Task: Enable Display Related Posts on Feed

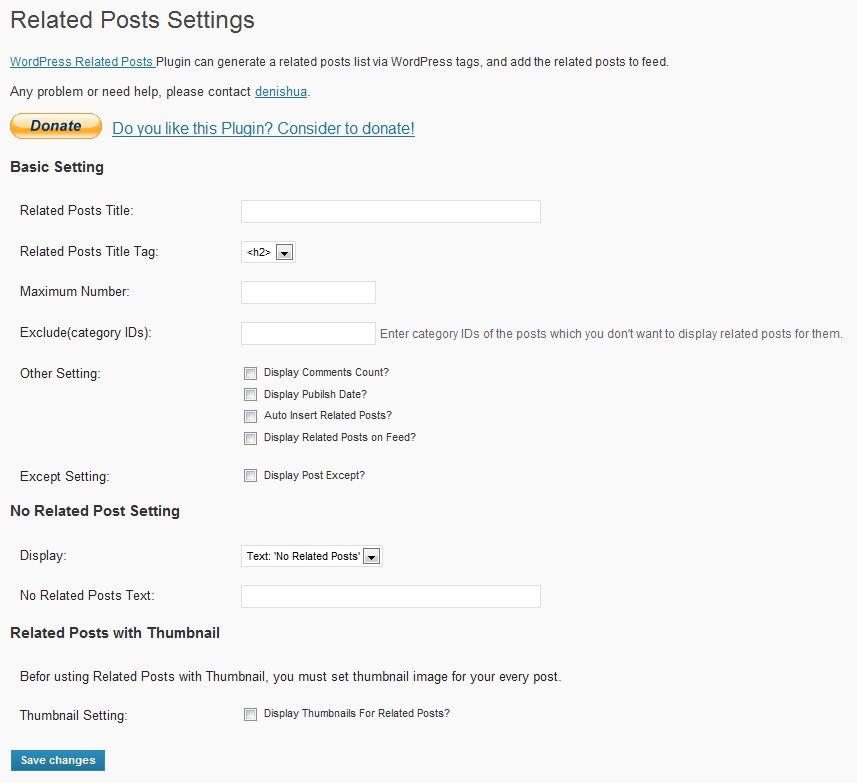Action: click(250, 438)
